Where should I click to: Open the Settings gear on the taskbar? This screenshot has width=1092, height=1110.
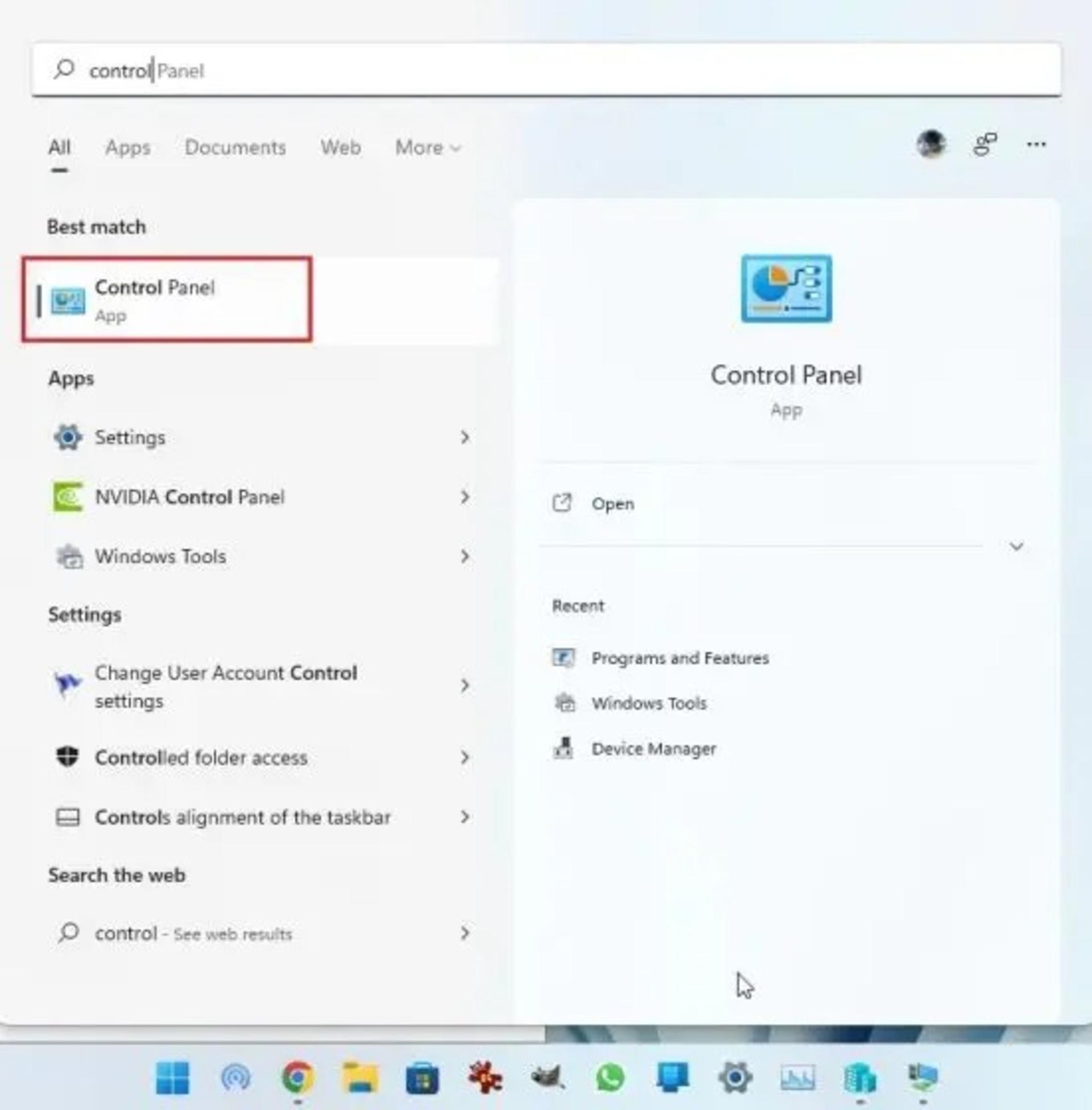[x=736, y=1078]
